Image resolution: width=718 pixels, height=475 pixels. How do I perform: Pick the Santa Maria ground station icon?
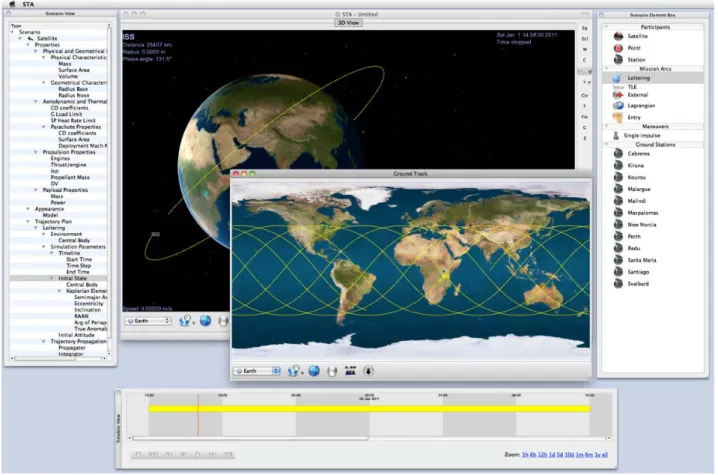(x=618, y=260)
